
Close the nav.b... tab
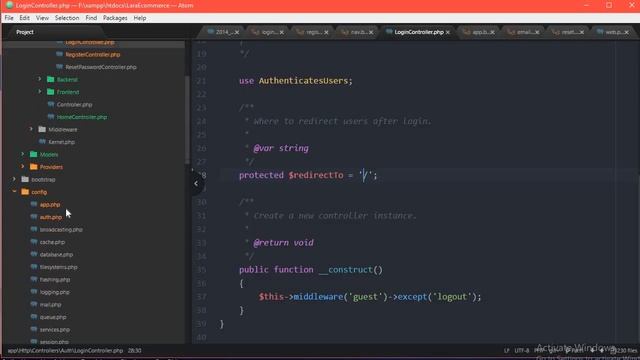(371, 32)
